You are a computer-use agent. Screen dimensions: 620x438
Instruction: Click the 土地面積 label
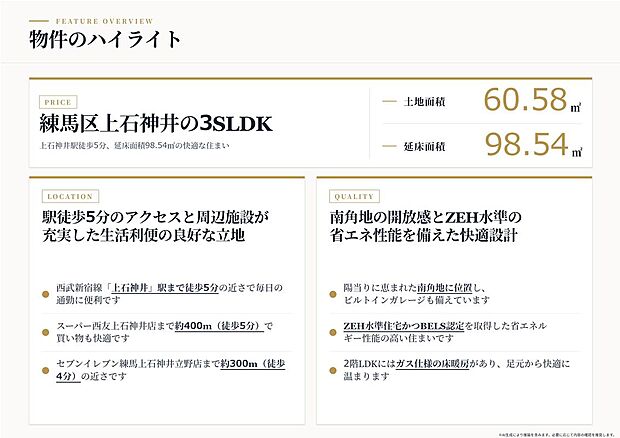click(x=424, y=102)
